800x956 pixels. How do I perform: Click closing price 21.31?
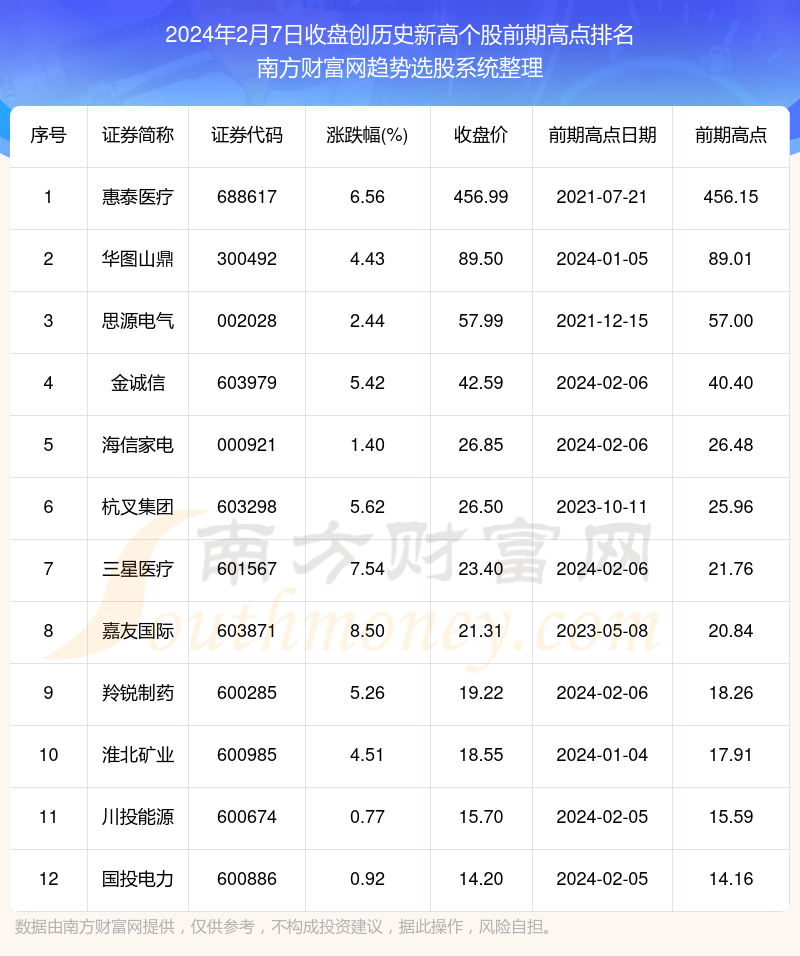pos(481,630)
